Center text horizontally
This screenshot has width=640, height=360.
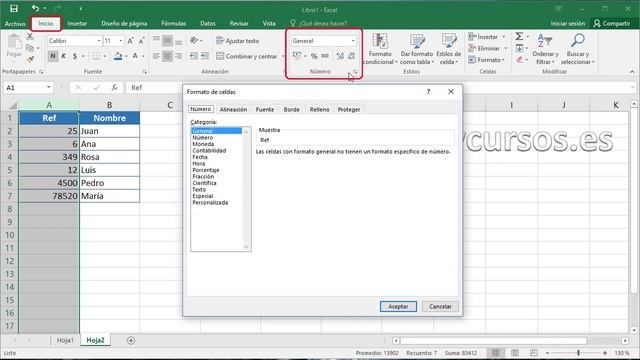[167, 56]
